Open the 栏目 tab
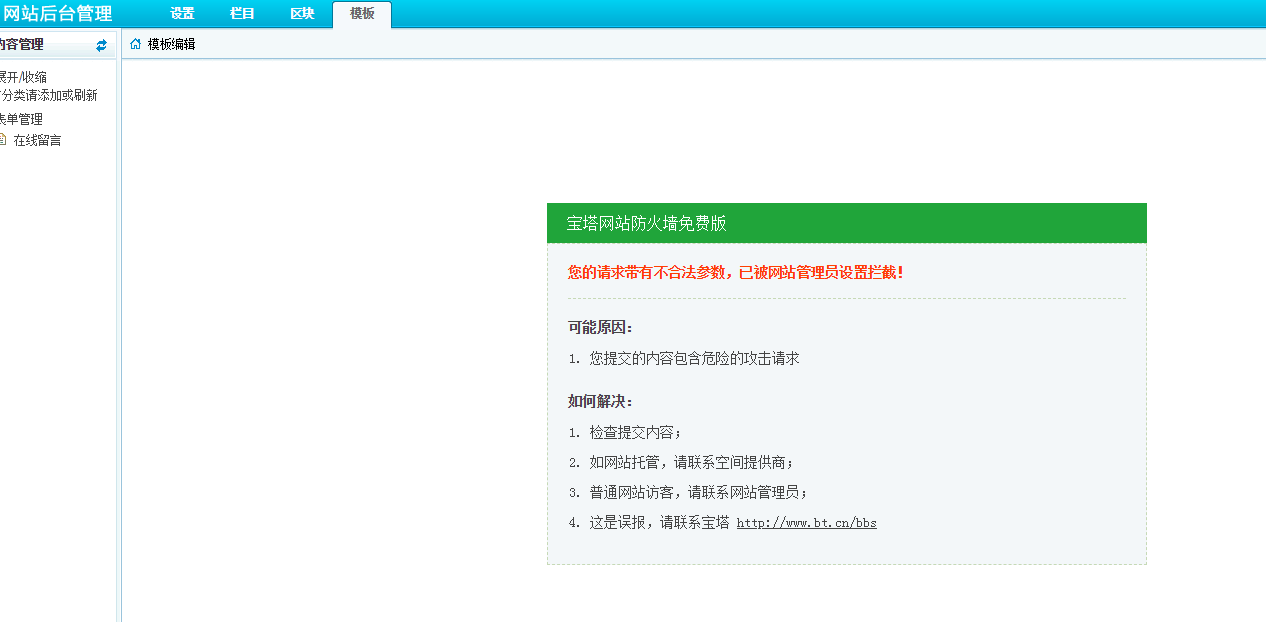The width and height of the screenshot is (1266, 622). tap(242, 14)
